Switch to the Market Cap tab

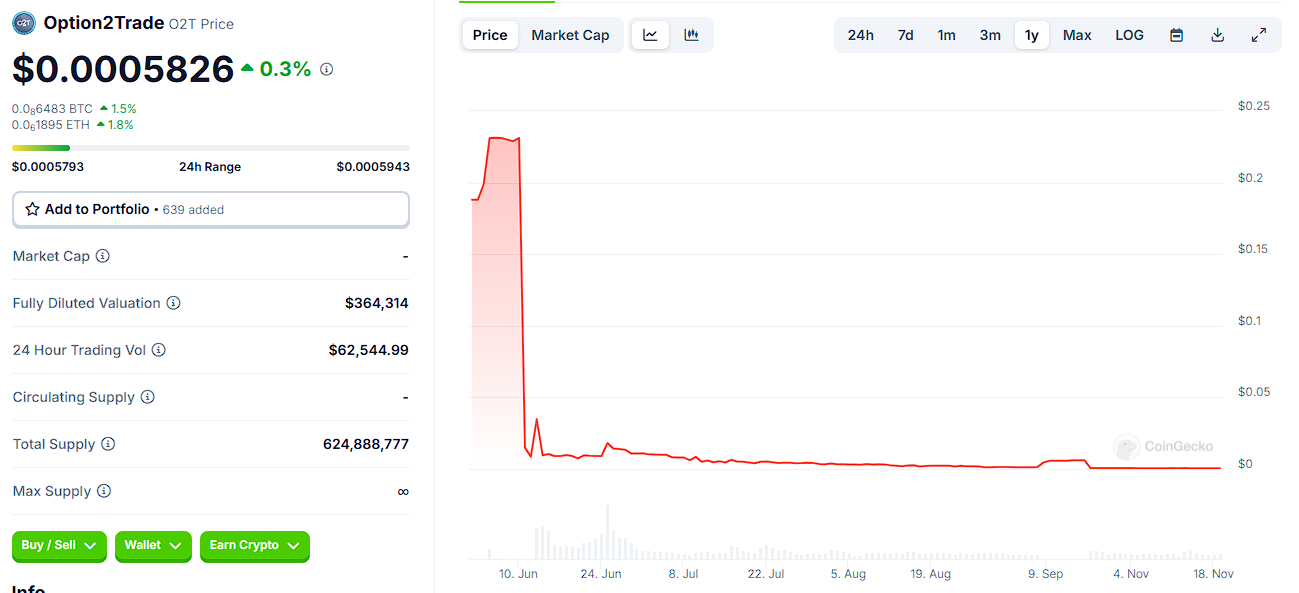[570, 35]
